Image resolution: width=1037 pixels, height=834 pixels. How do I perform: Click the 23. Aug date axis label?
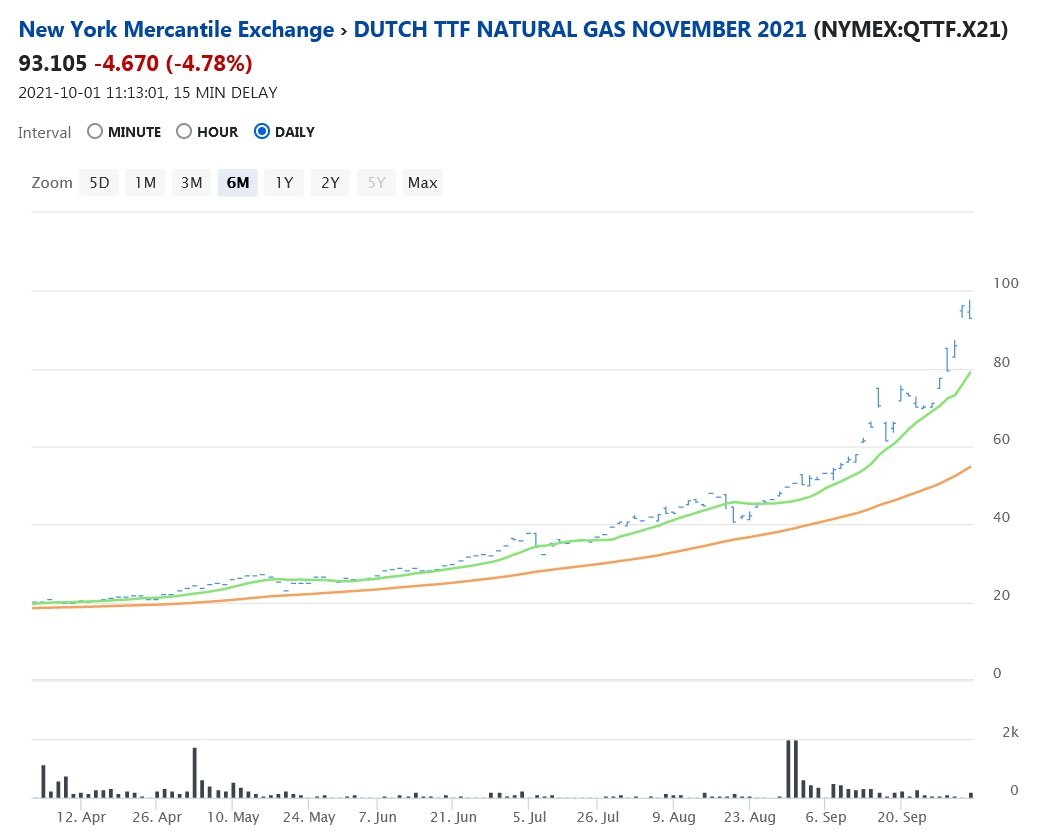(x=750, y=817)
